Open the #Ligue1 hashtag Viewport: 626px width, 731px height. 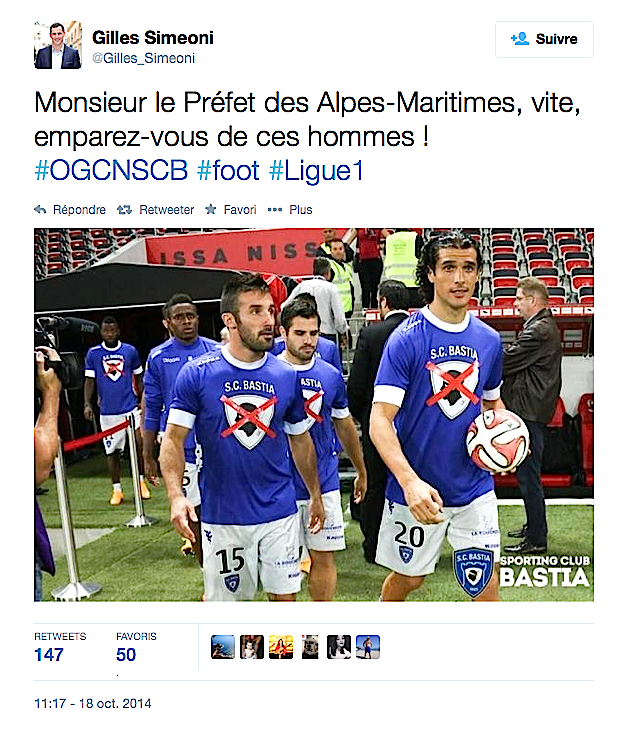tap(316, 171)
